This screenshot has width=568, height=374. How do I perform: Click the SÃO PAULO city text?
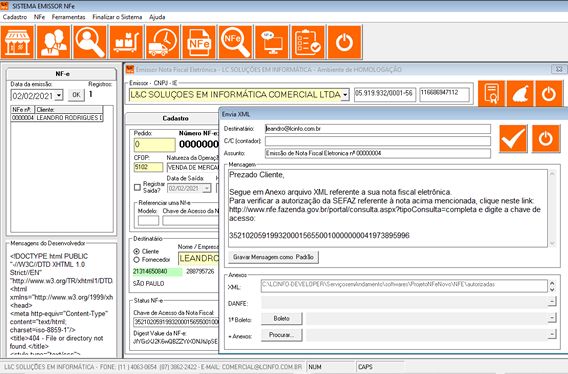point(149,284)
